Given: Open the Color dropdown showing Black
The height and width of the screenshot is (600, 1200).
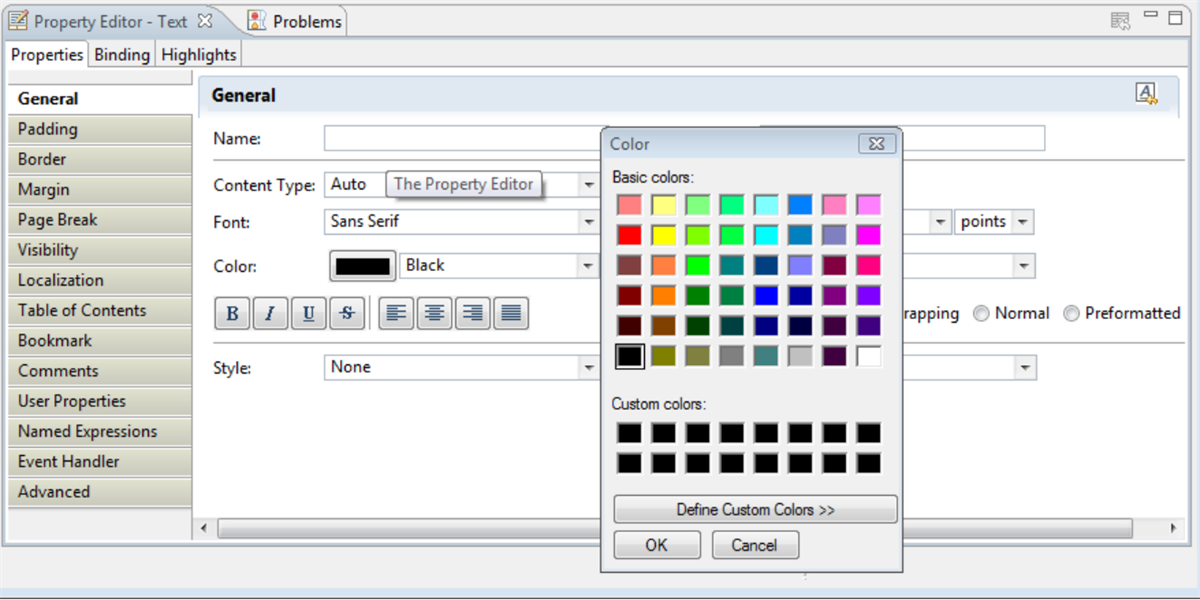Looking at the screenshot, I should 590,266.
